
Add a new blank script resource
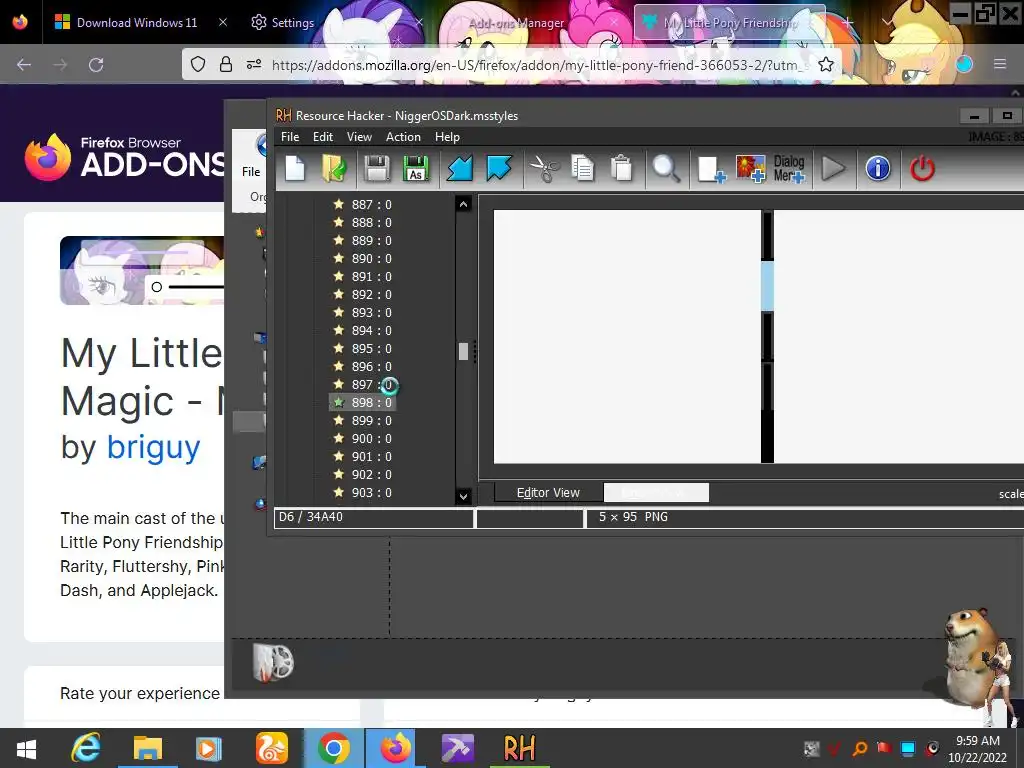711,168
